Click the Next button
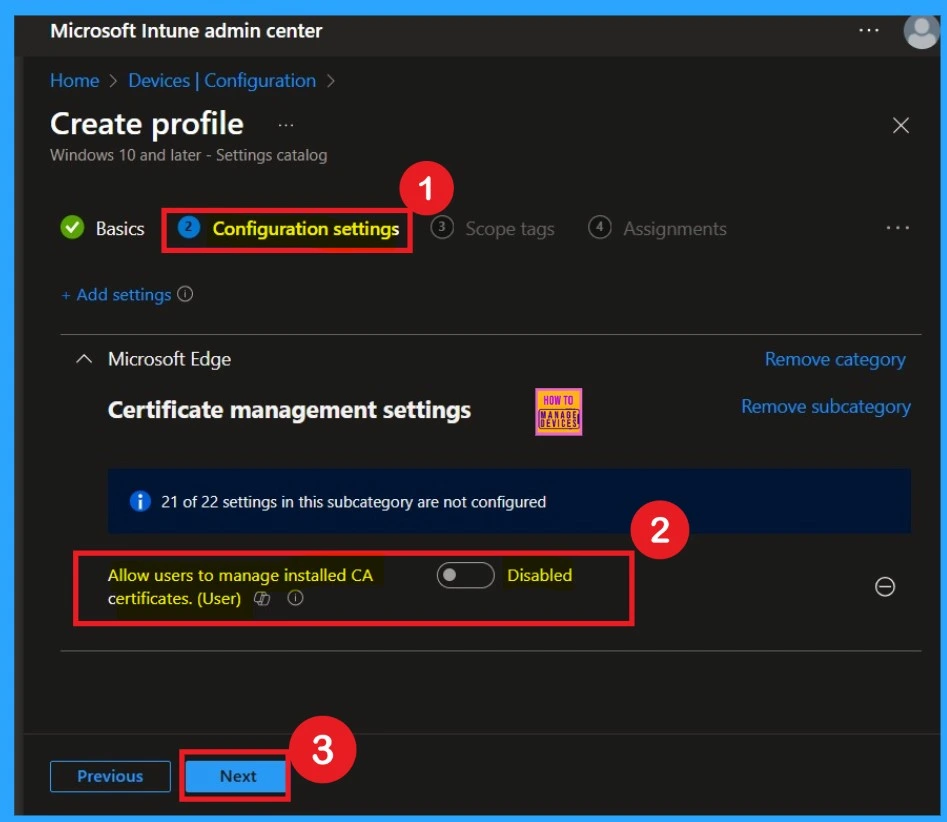 point(236,776)
